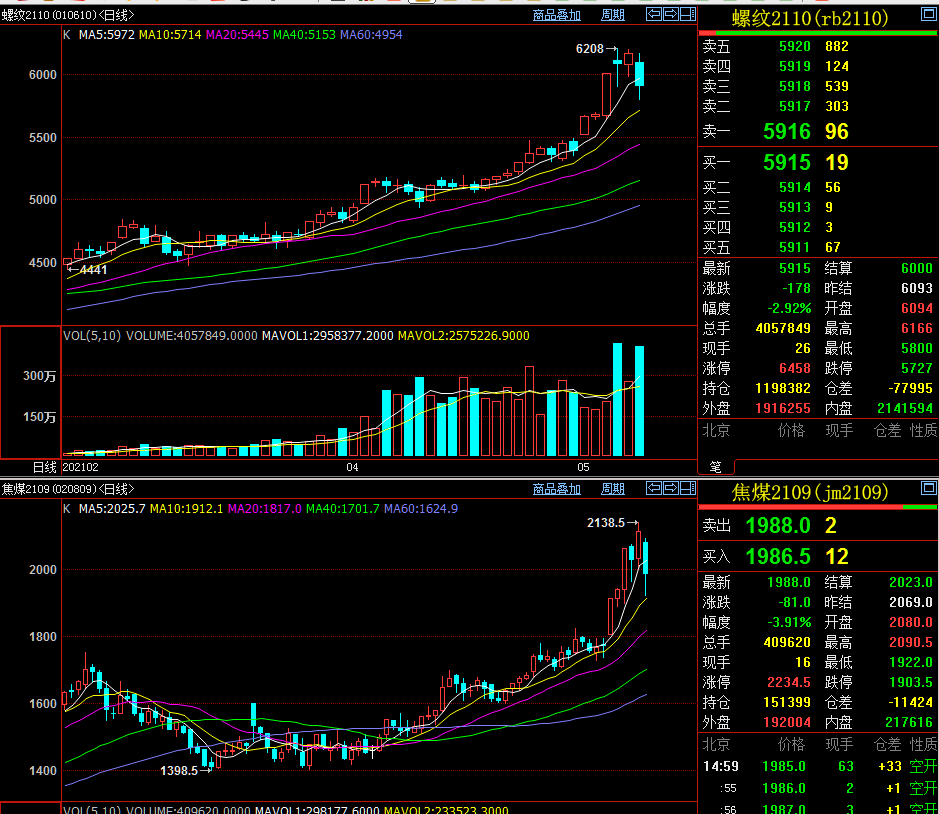This screenshot has width=939, height=814.
Task: Click the right arrow icon in coking coal chart header
Action: [671, 488]
